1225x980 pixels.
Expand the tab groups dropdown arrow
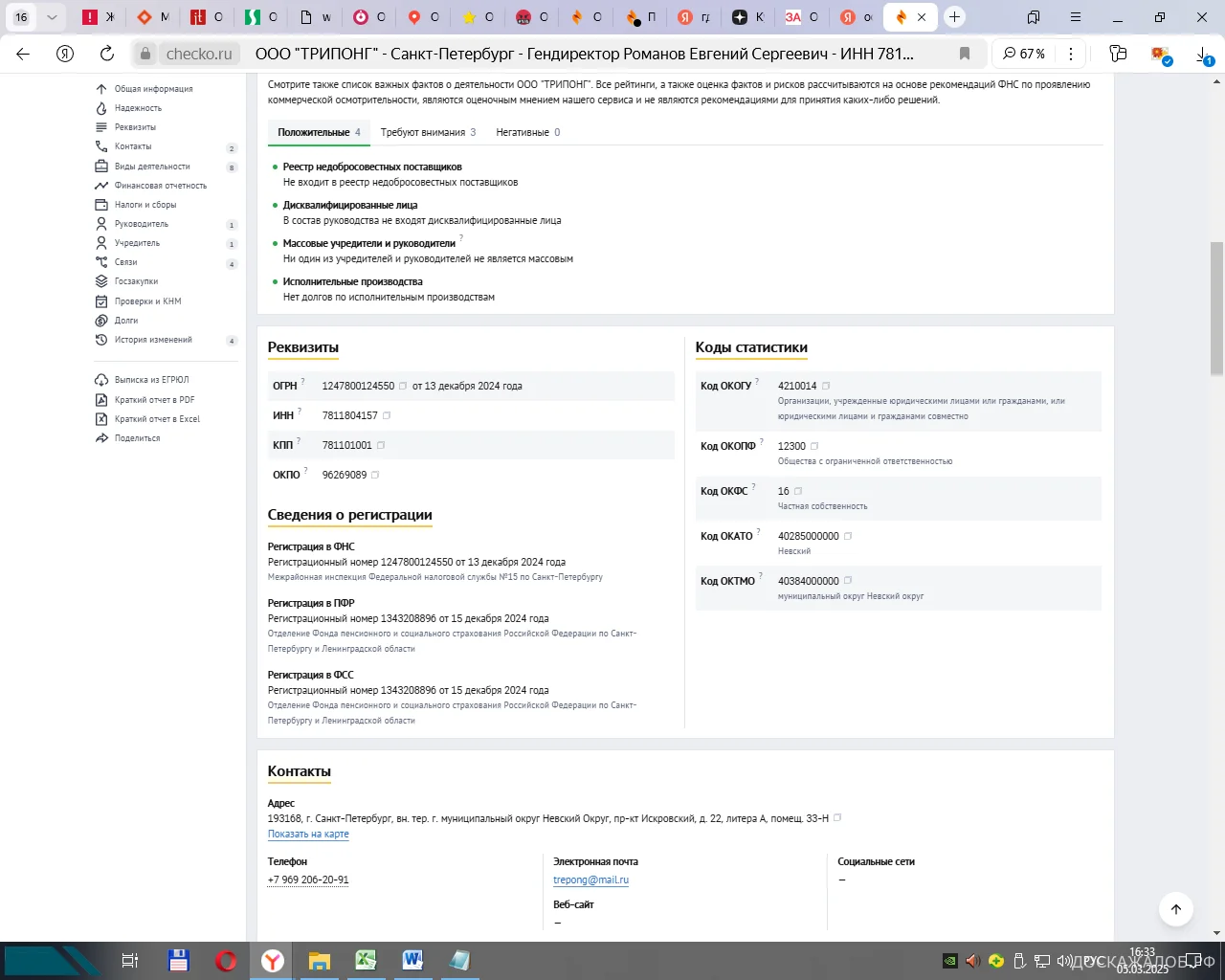(x=52, y=17)
